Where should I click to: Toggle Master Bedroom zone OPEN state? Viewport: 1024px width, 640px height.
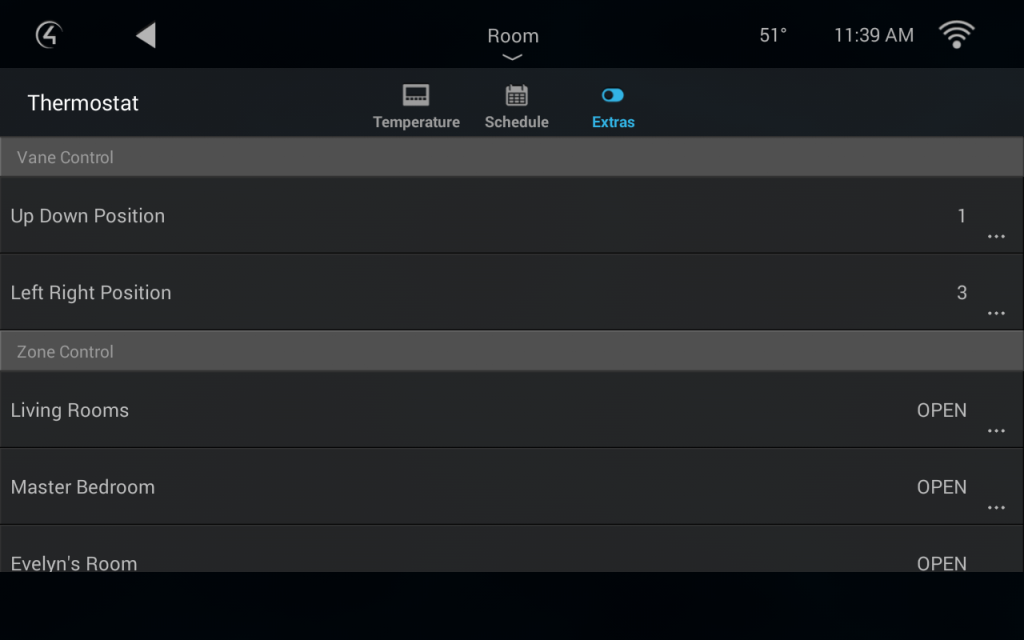click(941, 487)
